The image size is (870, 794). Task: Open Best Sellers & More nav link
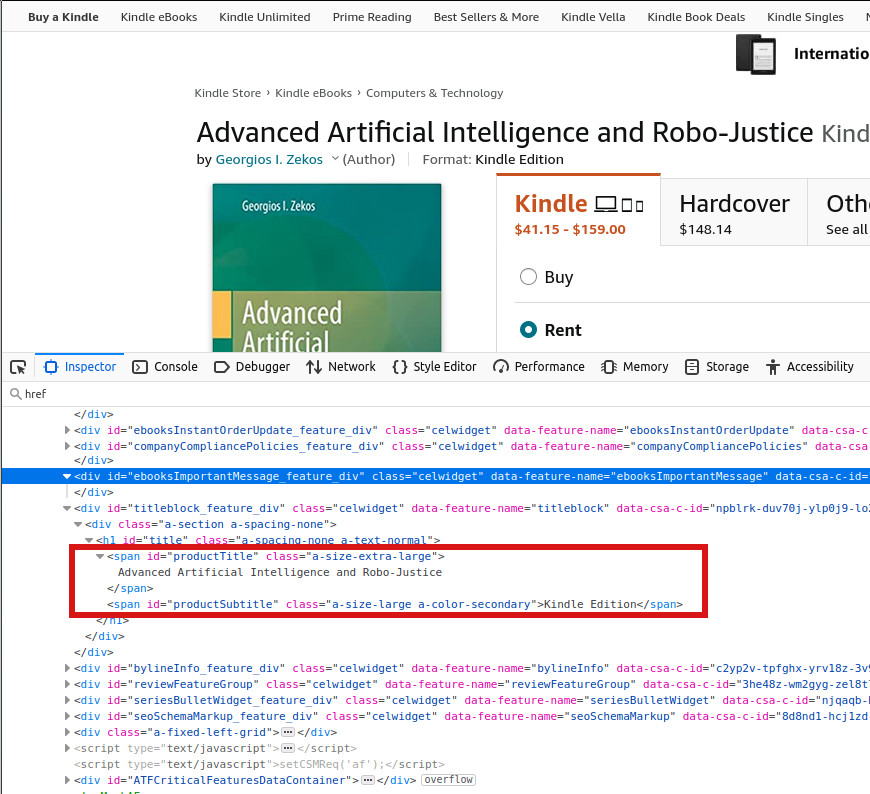coord(486,17)
